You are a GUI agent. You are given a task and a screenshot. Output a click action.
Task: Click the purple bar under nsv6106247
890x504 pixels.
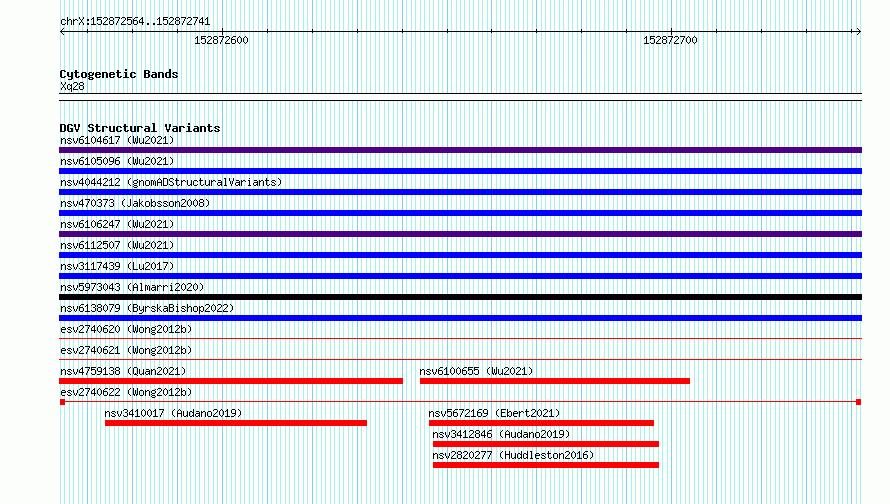[460, 234]
